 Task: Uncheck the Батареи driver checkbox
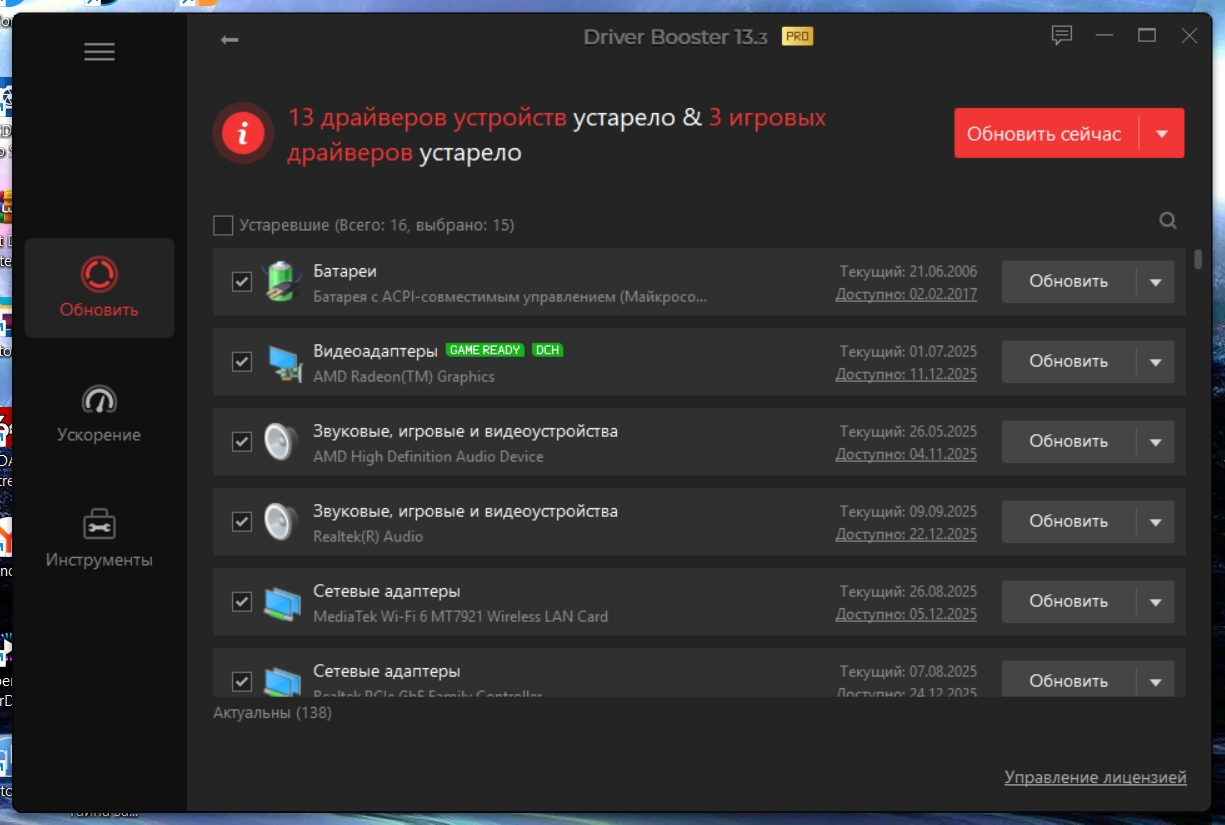[x=241, y=281]
